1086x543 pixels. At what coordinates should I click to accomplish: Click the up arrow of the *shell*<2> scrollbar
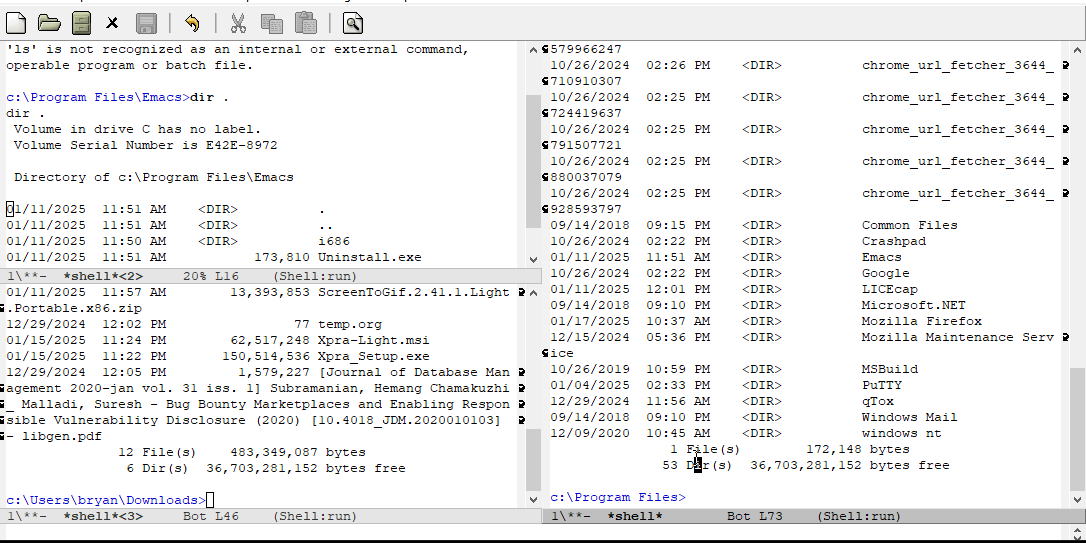533,50
